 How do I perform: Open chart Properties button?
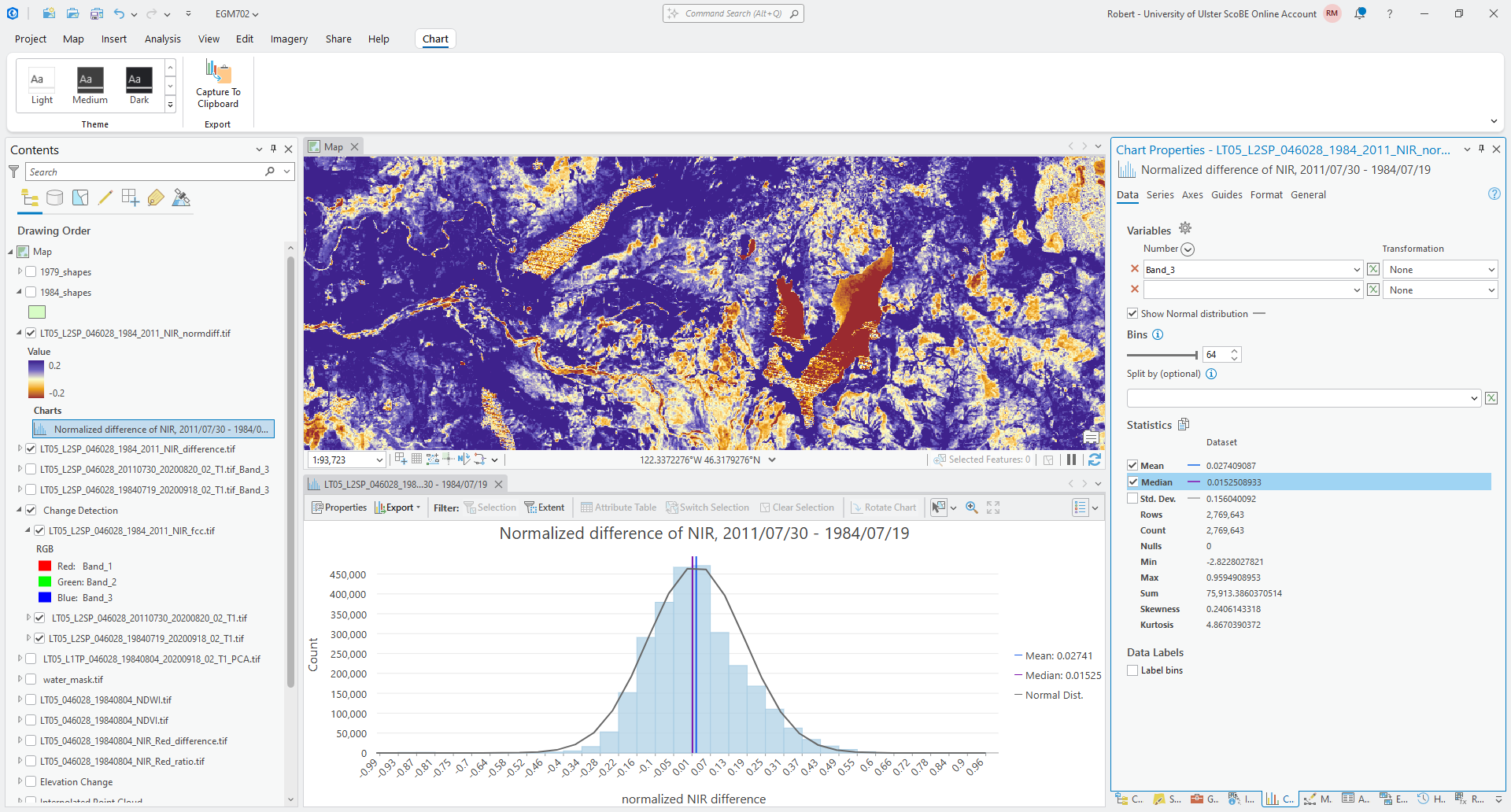click(339, 507)
